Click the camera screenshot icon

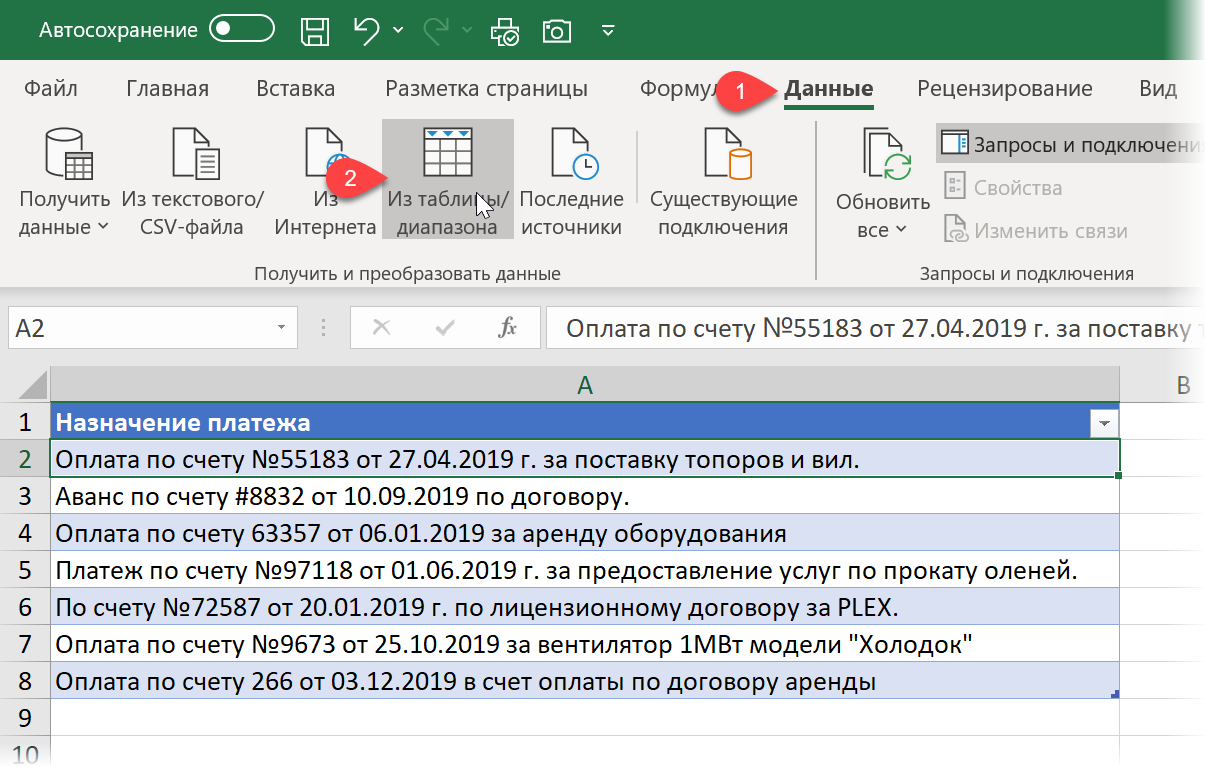(556, 31)
